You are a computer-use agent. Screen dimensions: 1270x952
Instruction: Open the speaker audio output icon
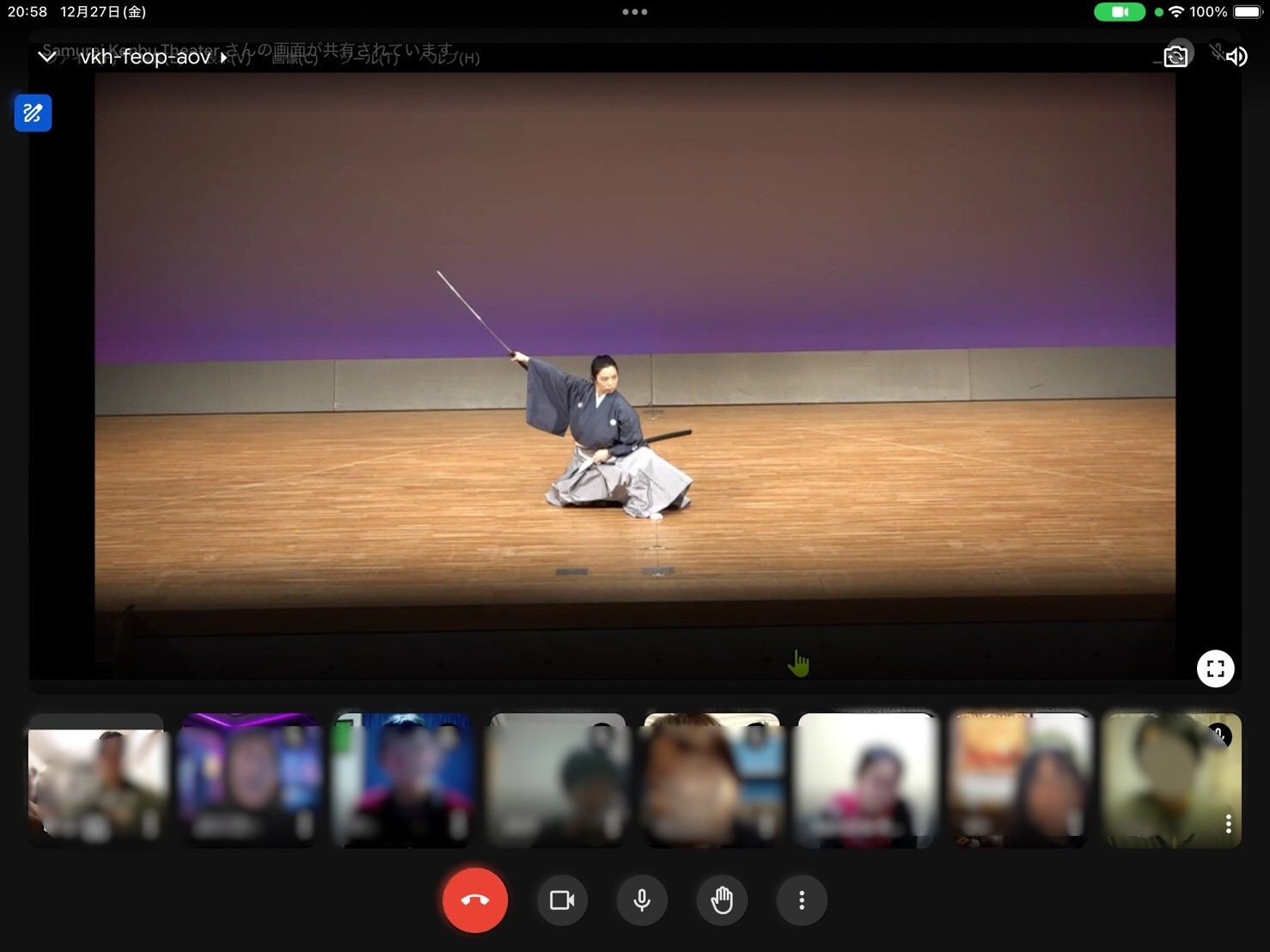[1236, 57]
